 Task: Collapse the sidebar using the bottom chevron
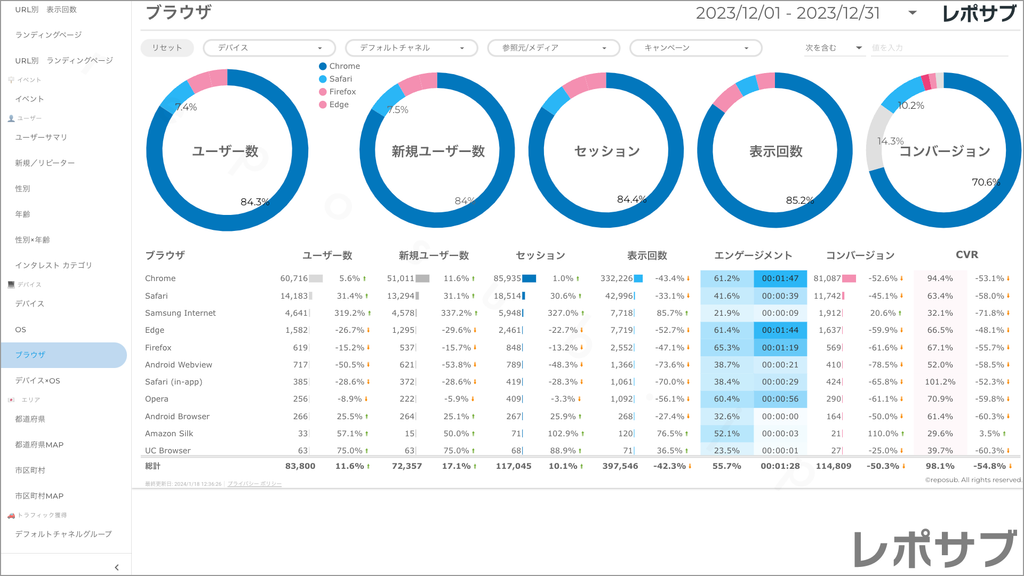pyautogui.click(x=116, y=567)
